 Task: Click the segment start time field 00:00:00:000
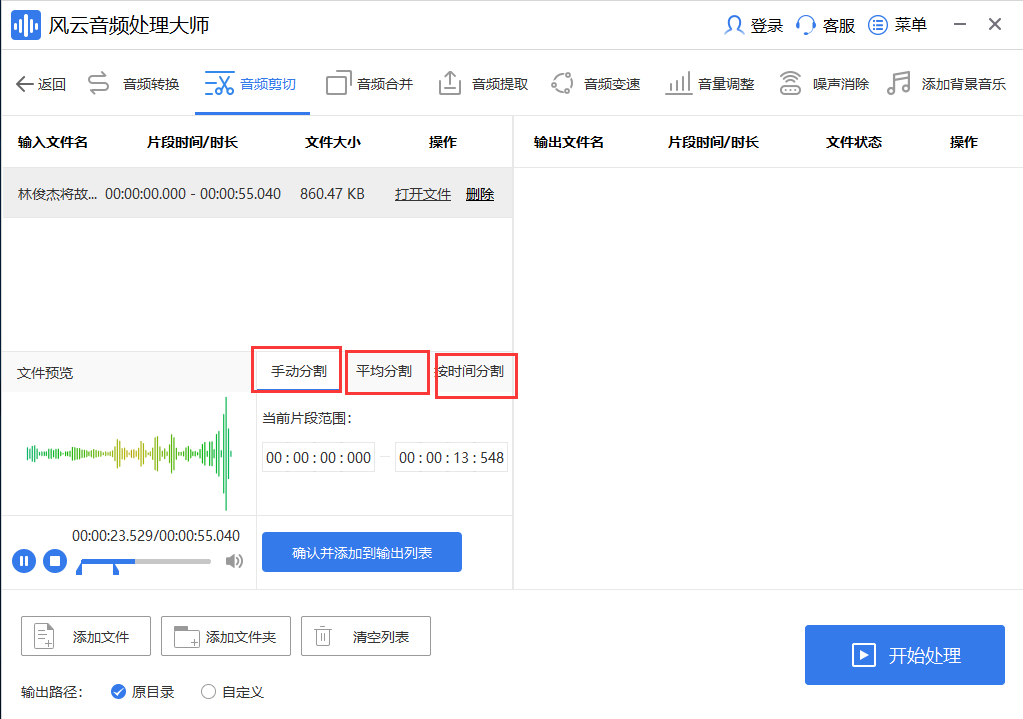[x=318, y=457]
